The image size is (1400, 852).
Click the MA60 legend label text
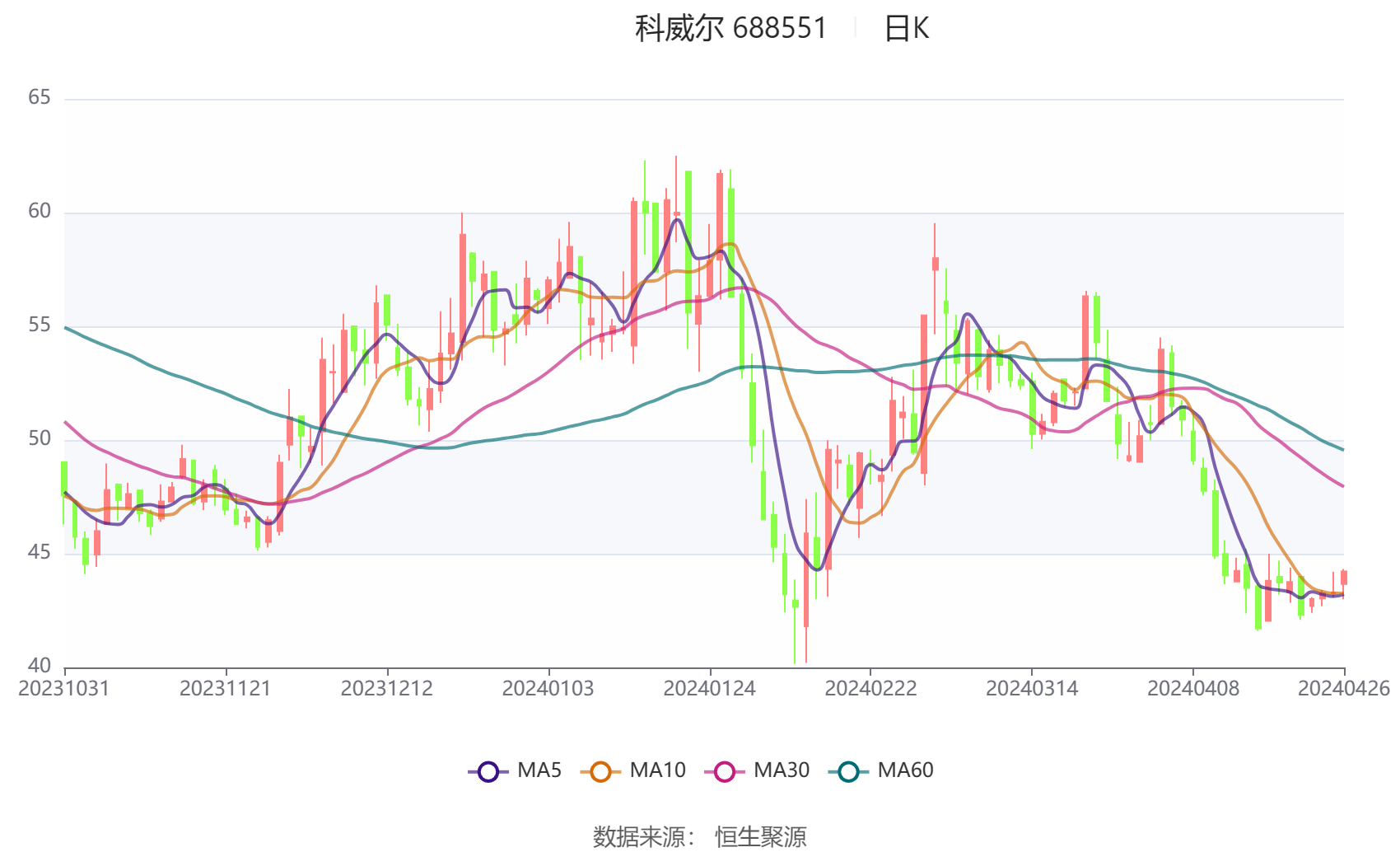point(905,770)
